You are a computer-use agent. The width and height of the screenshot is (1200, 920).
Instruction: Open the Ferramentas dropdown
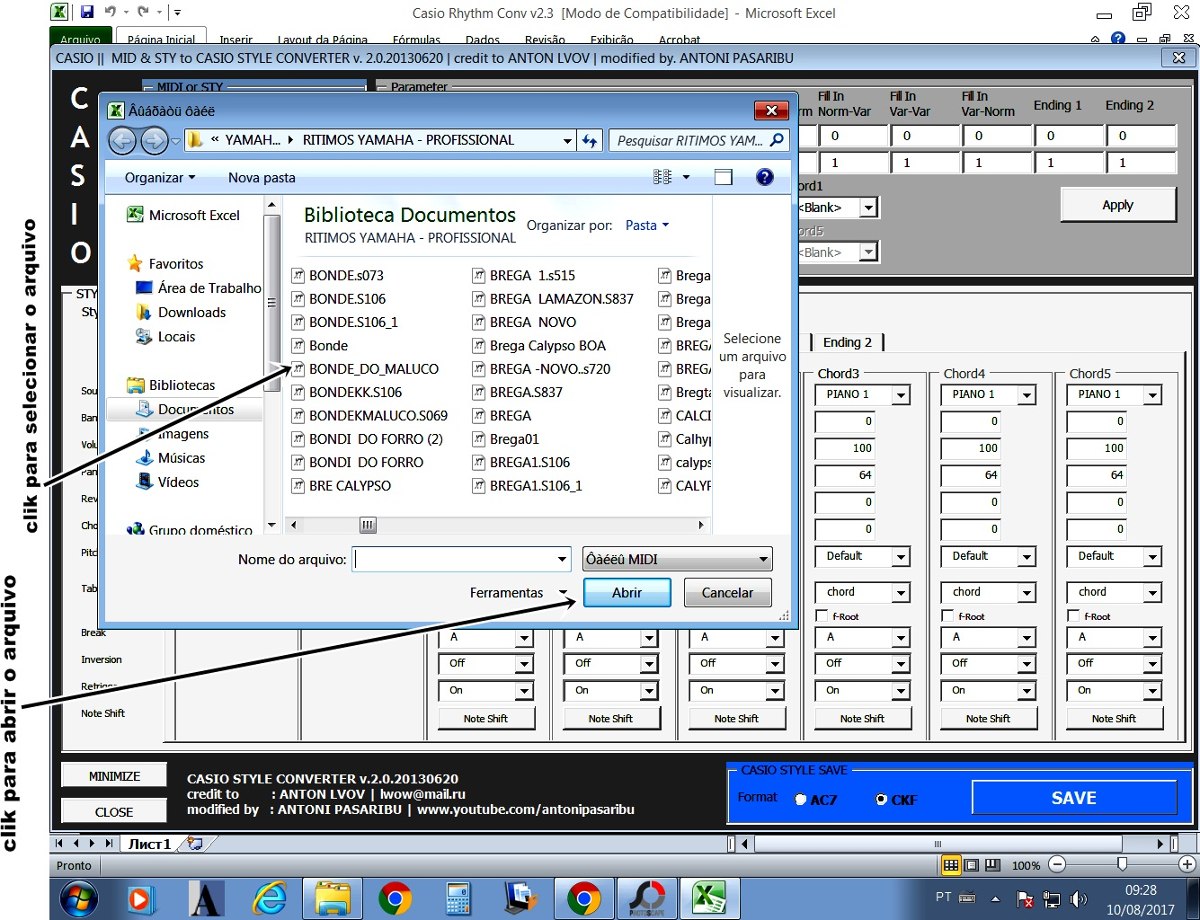click(519, 592)
